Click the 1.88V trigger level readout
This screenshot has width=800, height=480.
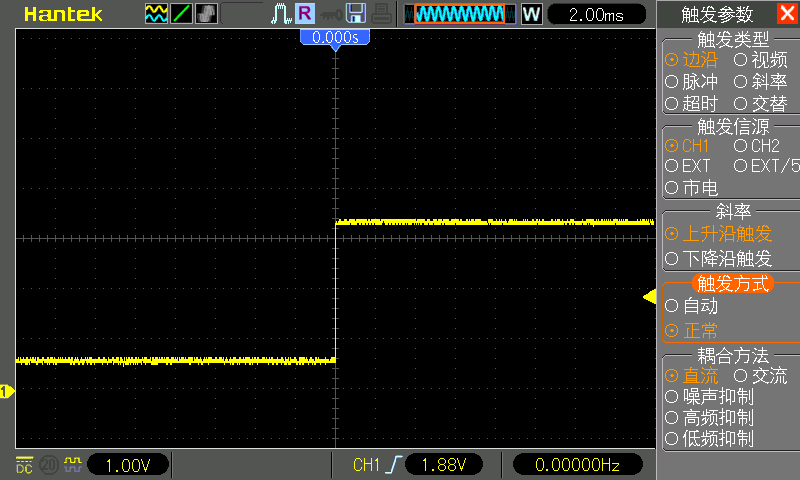coord(443,464)
